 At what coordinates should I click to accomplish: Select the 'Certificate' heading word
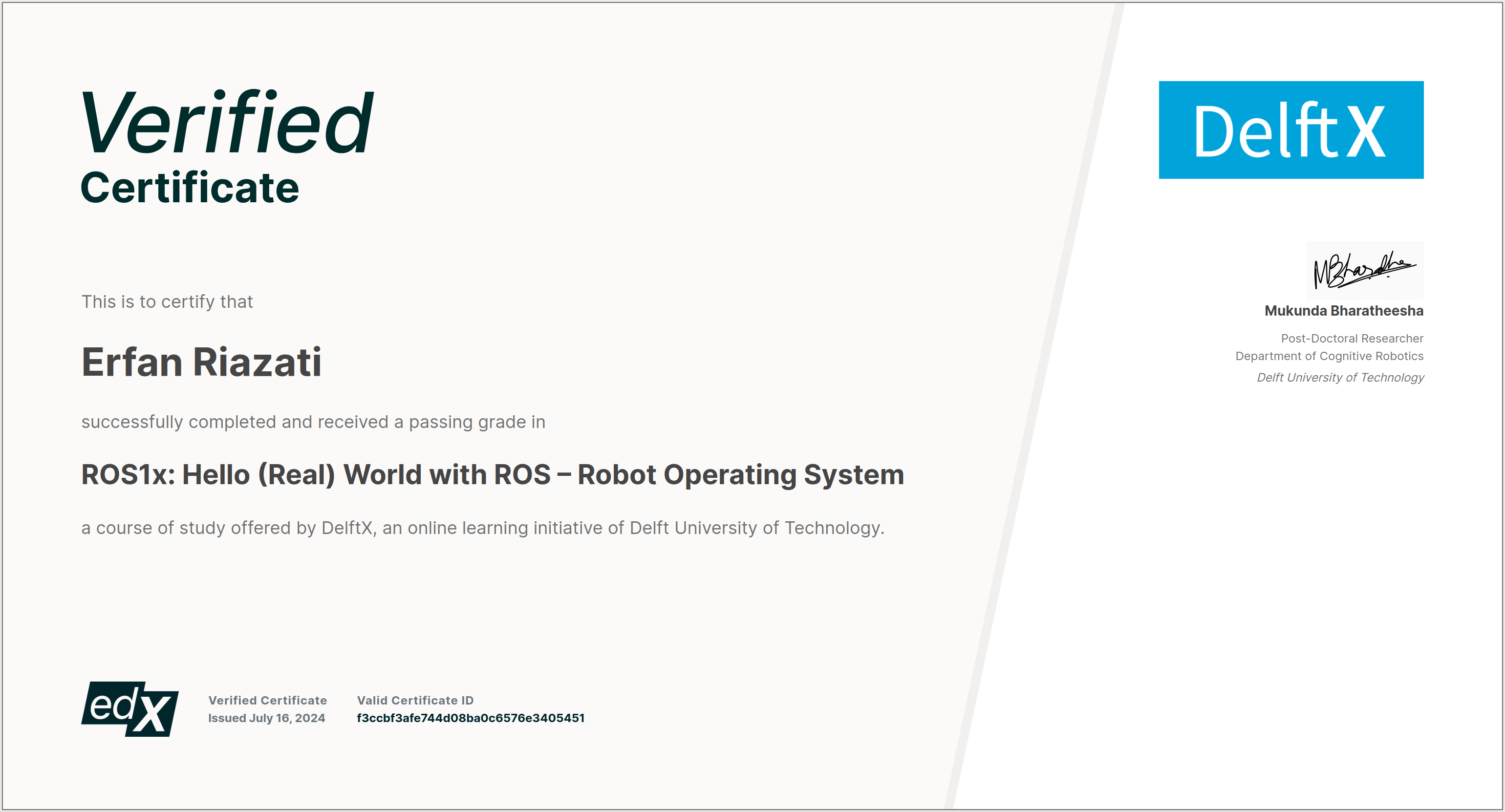coord(190,188)
